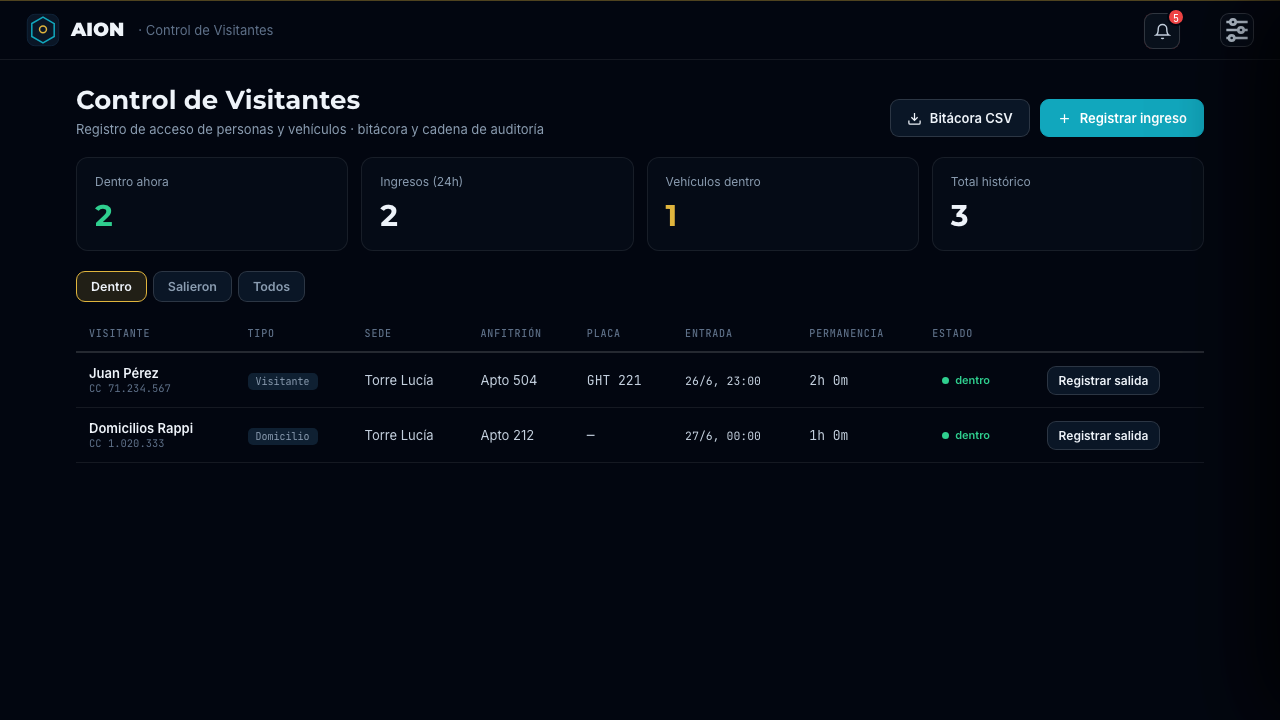Register exit for Domicilios Rappi
The image size is (1280, 720).
click(x=1103, y=436)
